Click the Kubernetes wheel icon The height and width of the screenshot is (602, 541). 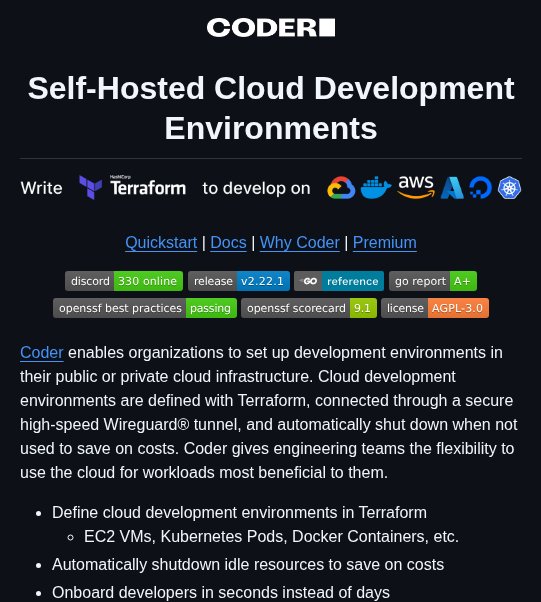coord(509,188)
